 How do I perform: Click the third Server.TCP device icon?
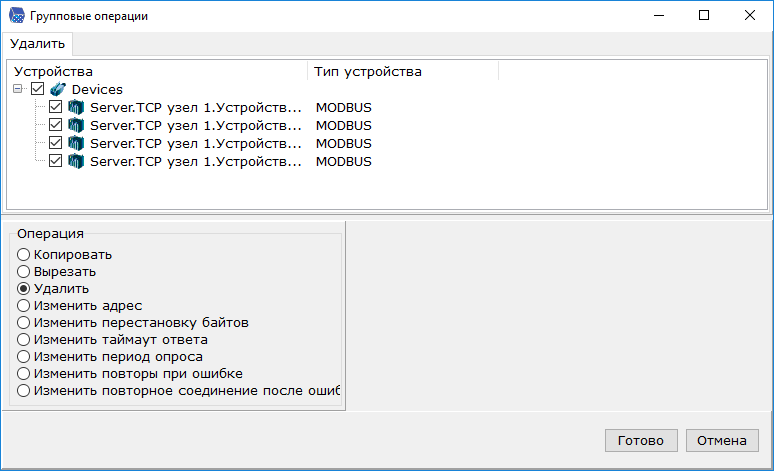pos(76,143)
